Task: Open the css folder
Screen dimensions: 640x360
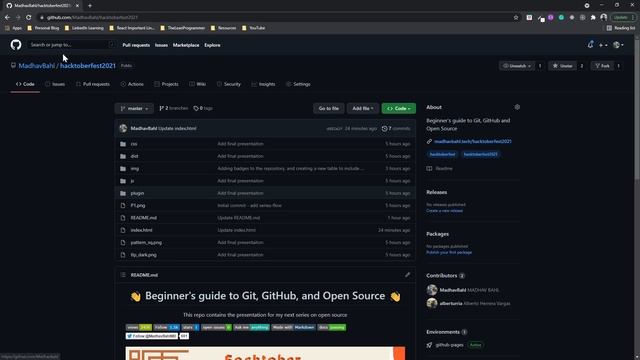Action: click(x=134, y=144)
